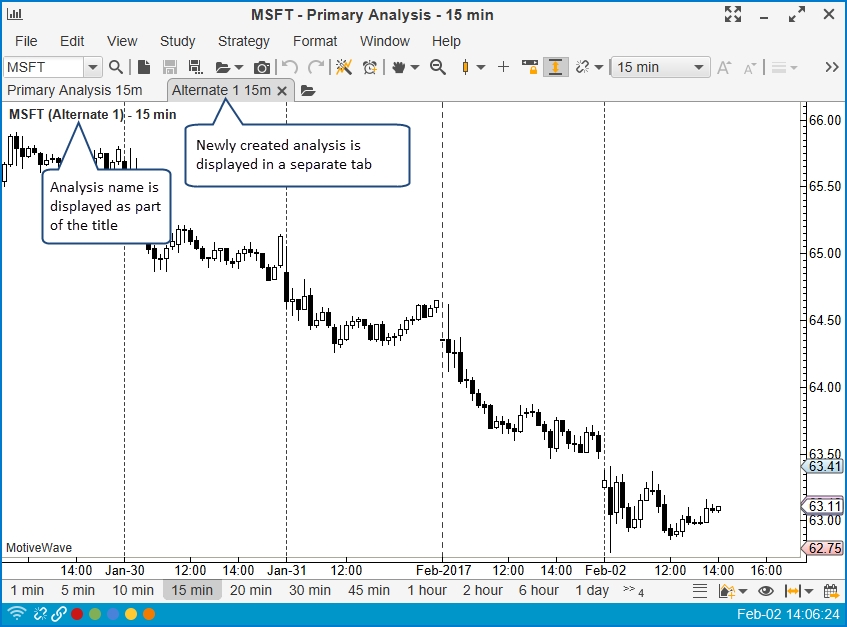
Task: Open dropdown arrow next to open folder icon
Action: 239,68
